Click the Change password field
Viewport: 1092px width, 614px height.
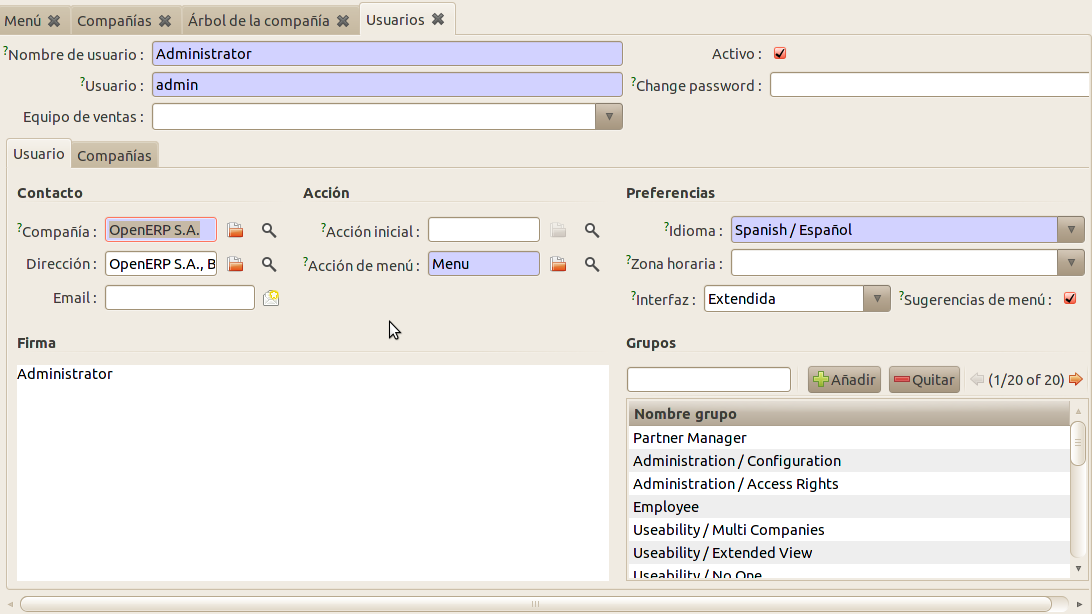[x=930, y=85]
